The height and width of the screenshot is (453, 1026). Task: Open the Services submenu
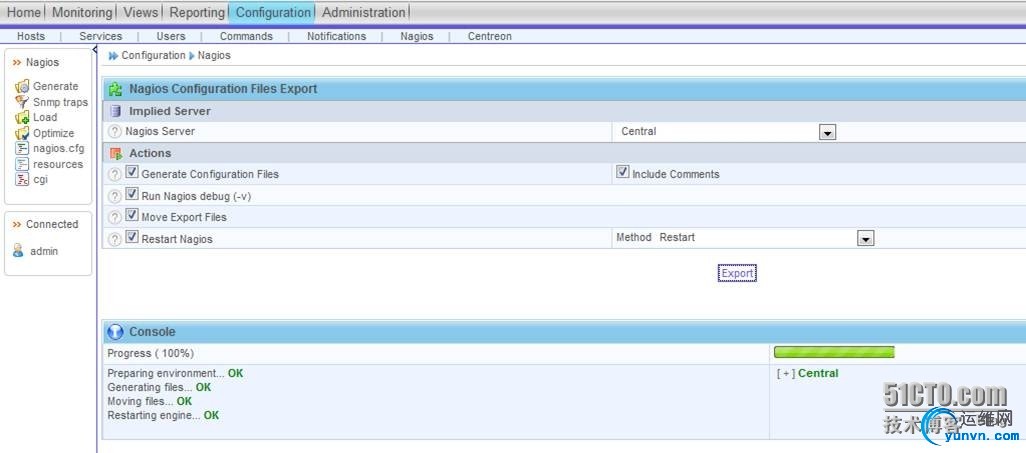(x=101, y=37)
